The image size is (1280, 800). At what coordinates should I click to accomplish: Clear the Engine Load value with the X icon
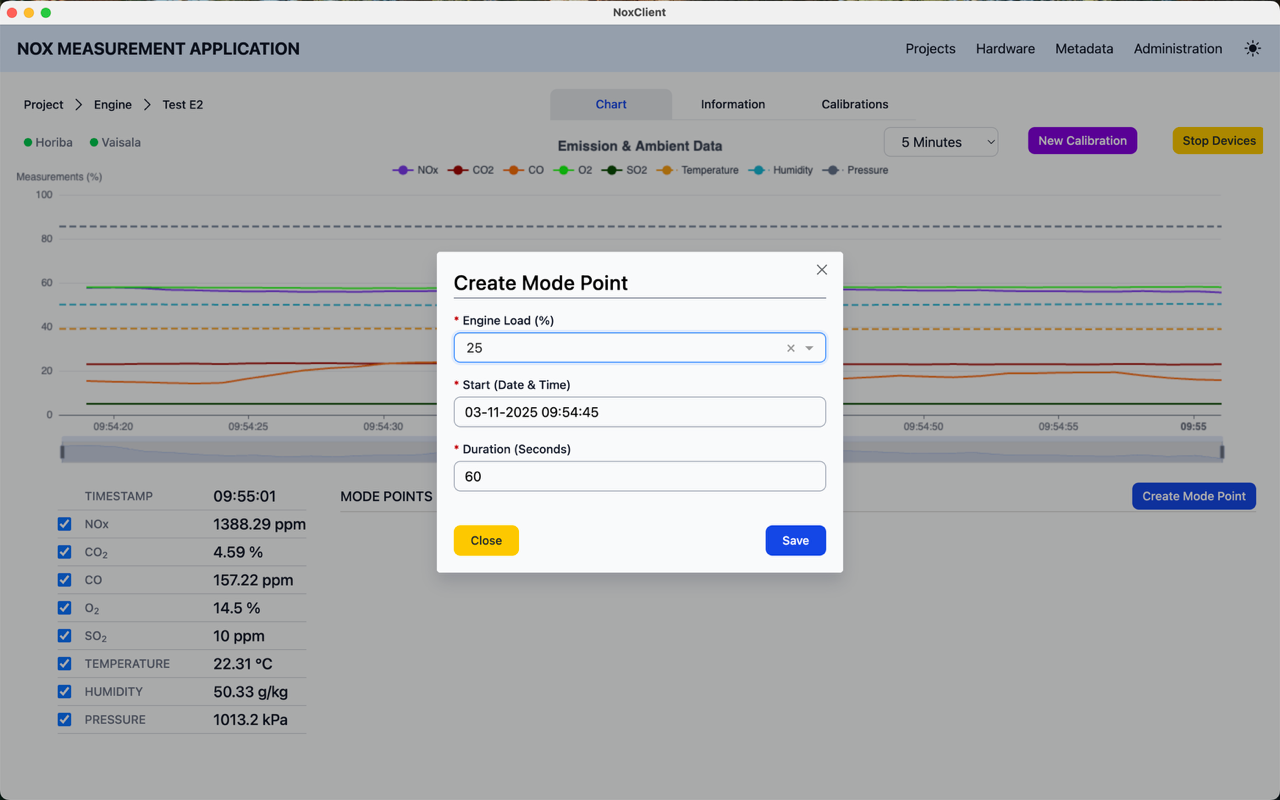point(790,347)
